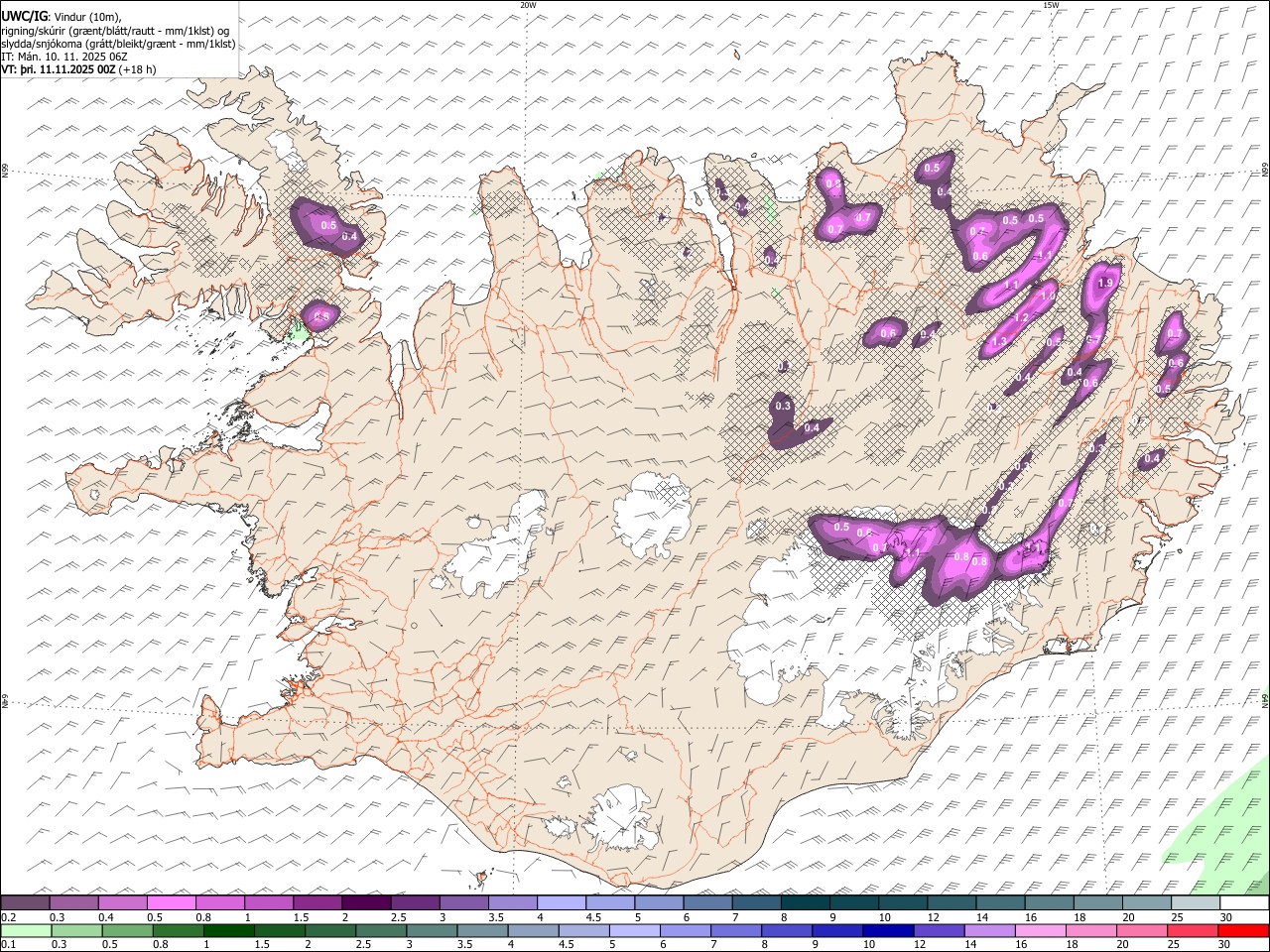Select the 0.2 dark mauve swatch in snow legend
1270x952 pixels.
pos(26,902)
